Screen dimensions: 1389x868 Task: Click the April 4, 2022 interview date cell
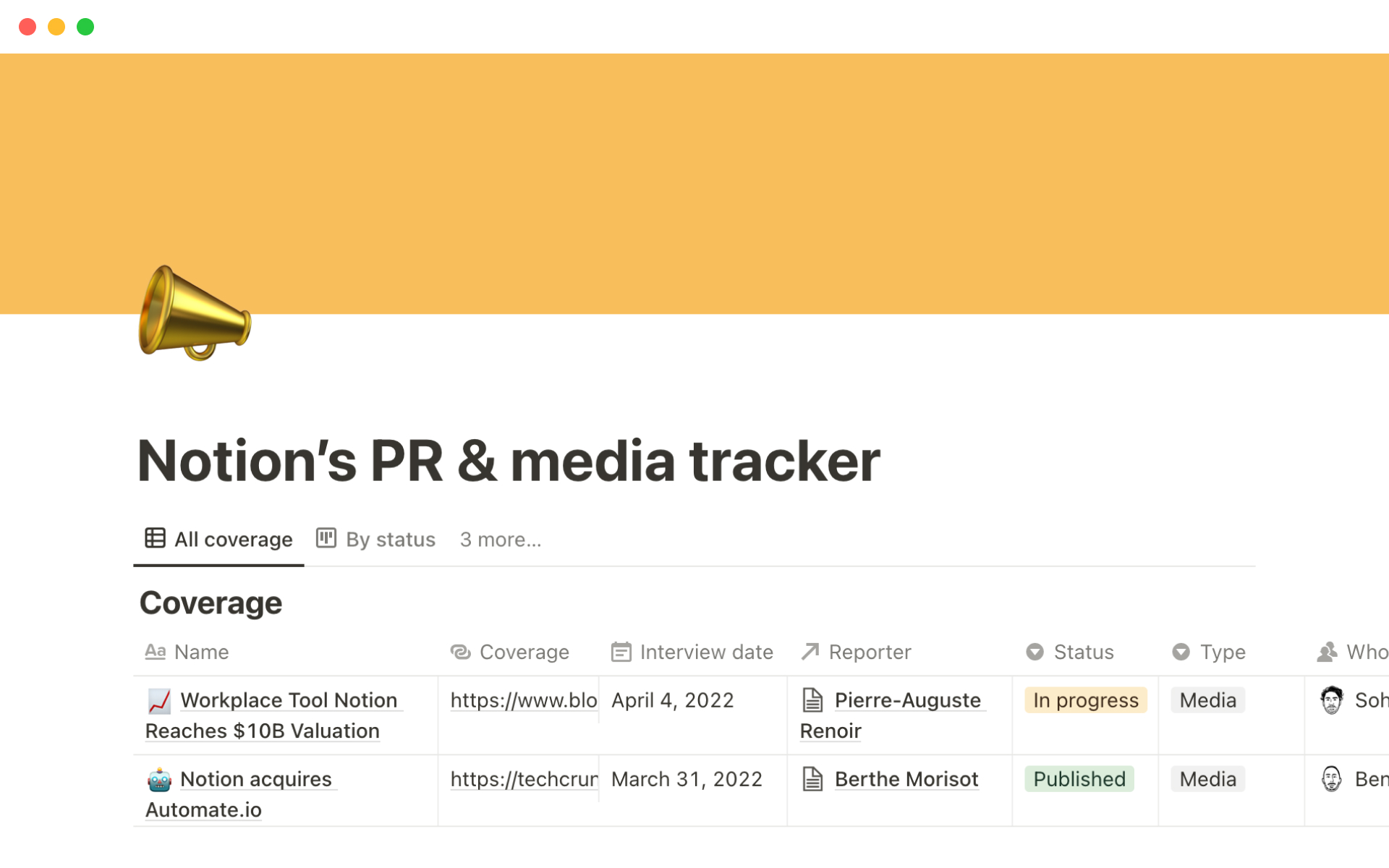[672, 700]
